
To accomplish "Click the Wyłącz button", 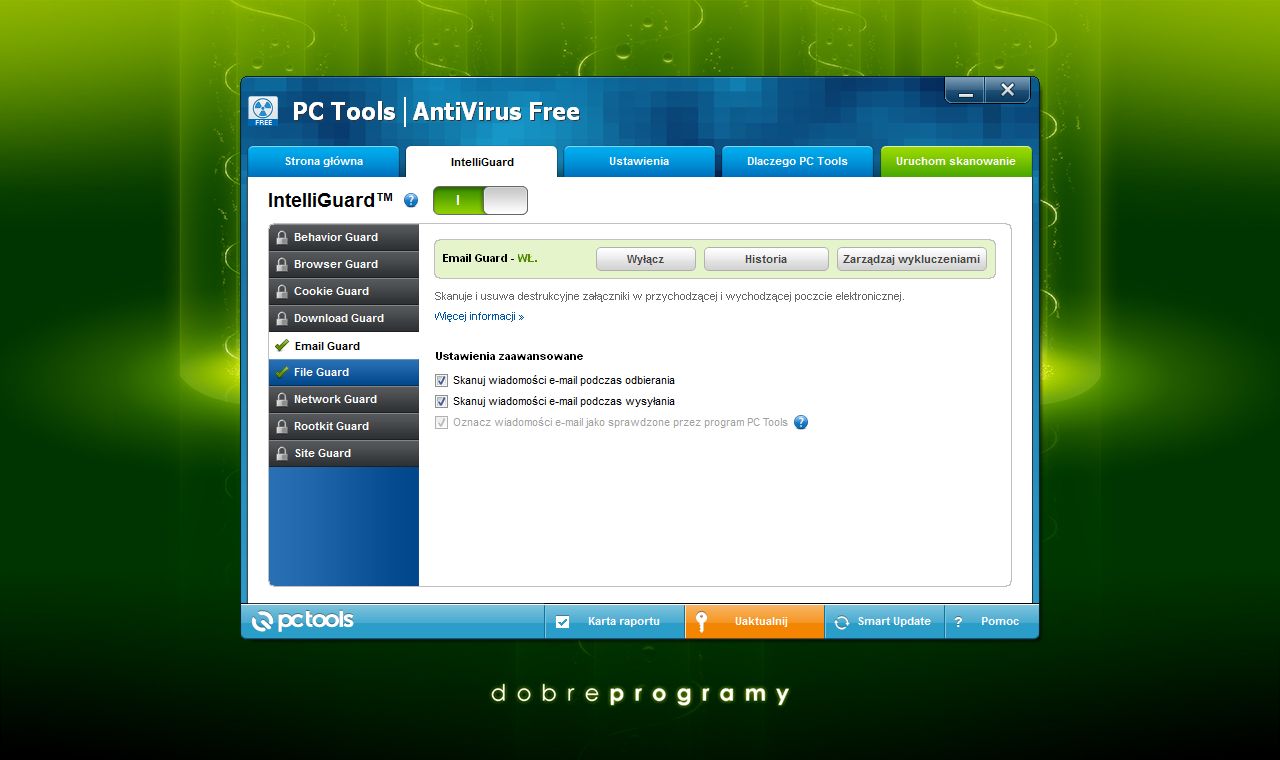I will pos(646,259).
